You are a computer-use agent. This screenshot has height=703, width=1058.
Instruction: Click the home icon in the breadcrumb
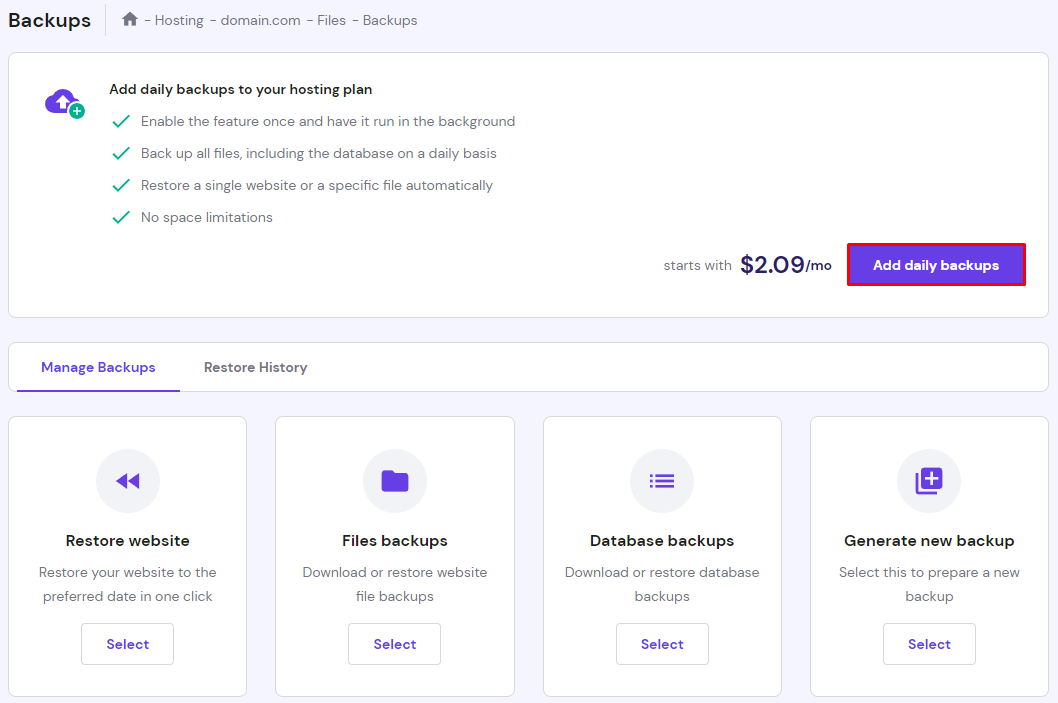(x=129, y=19)
